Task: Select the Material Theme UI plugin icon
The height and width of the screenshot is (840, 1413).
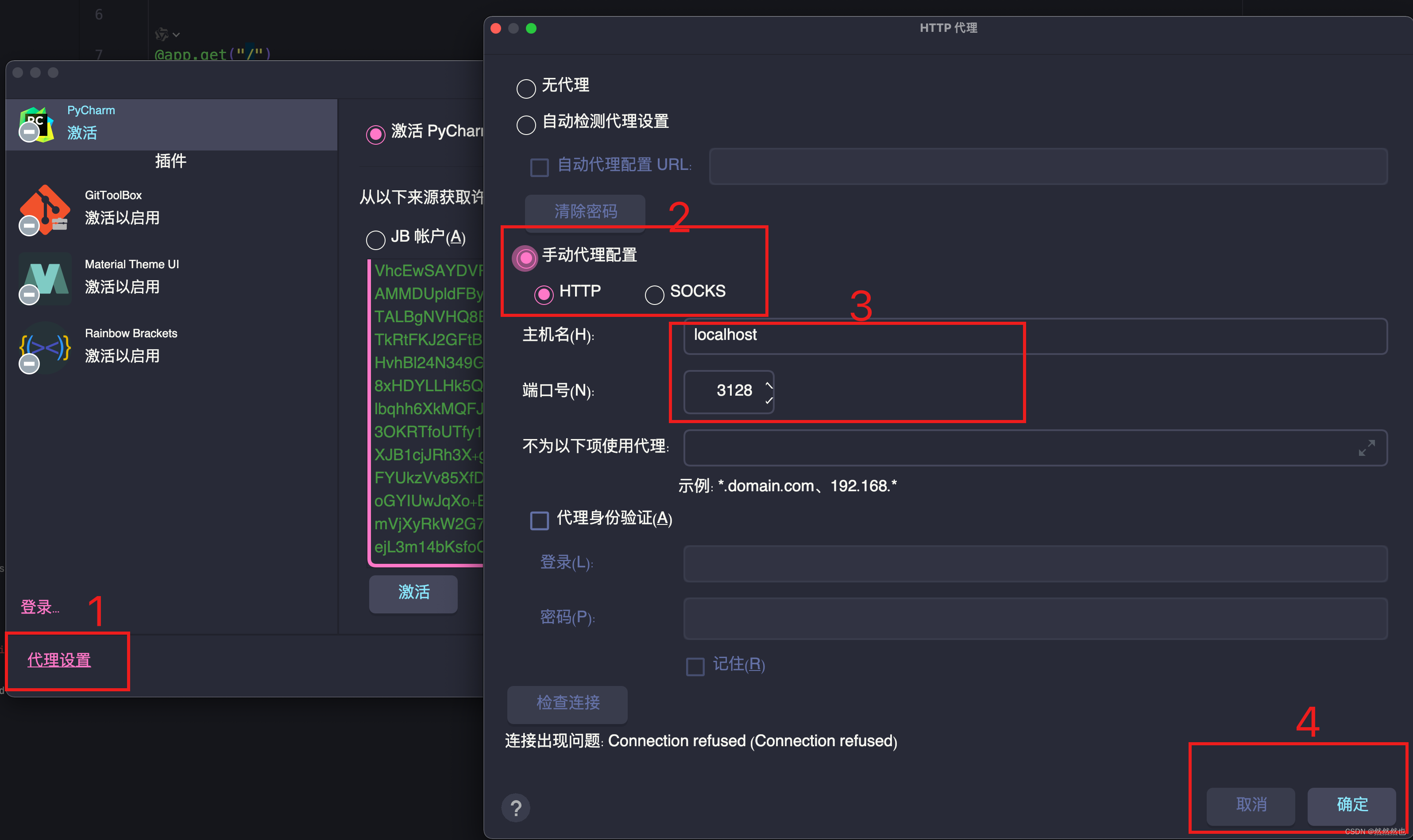Action: [45, 278]
